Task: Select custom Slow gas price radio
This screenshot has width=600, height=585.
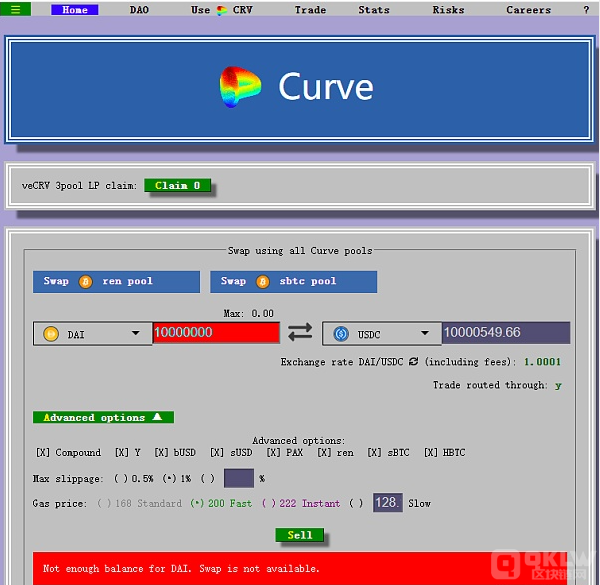Action: (x=356, y=503)
